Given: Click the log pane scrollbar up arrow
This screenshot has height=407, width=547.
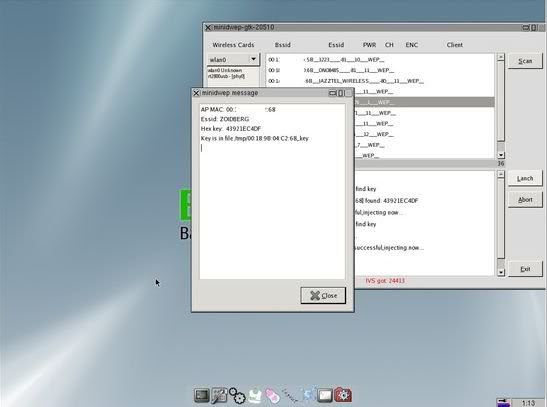Looking at the screenshot, I should point(501,174).
